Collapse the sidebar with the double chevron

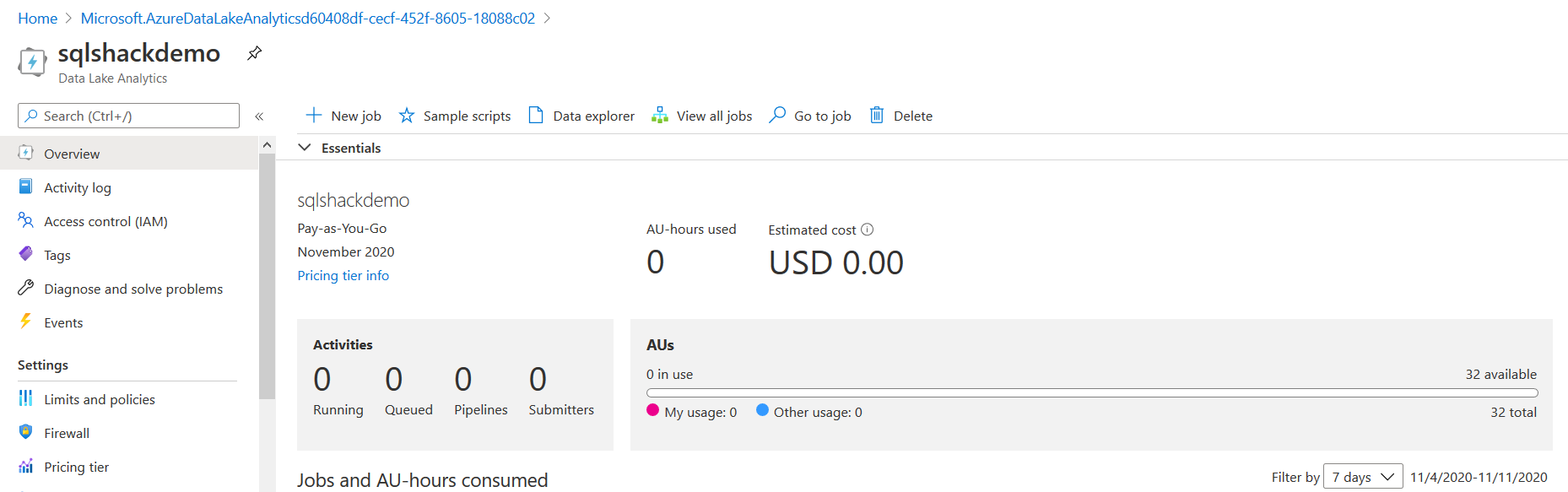(259, 116)
